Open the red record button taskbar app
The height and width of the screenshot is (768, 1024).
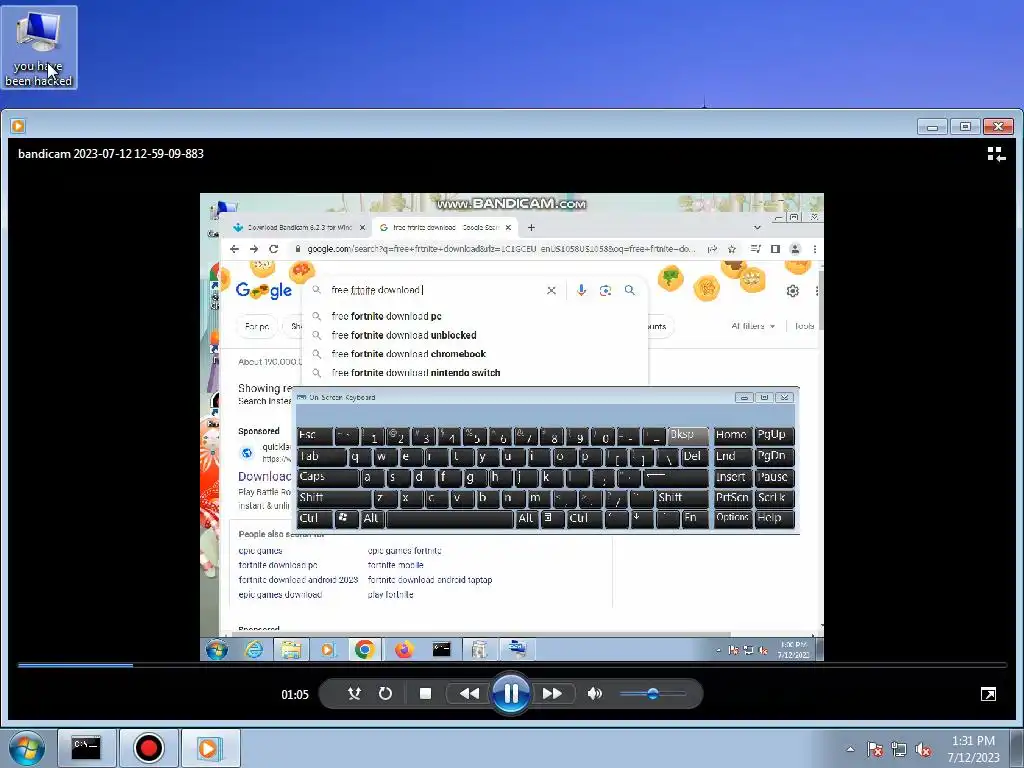tap(148, 748)
